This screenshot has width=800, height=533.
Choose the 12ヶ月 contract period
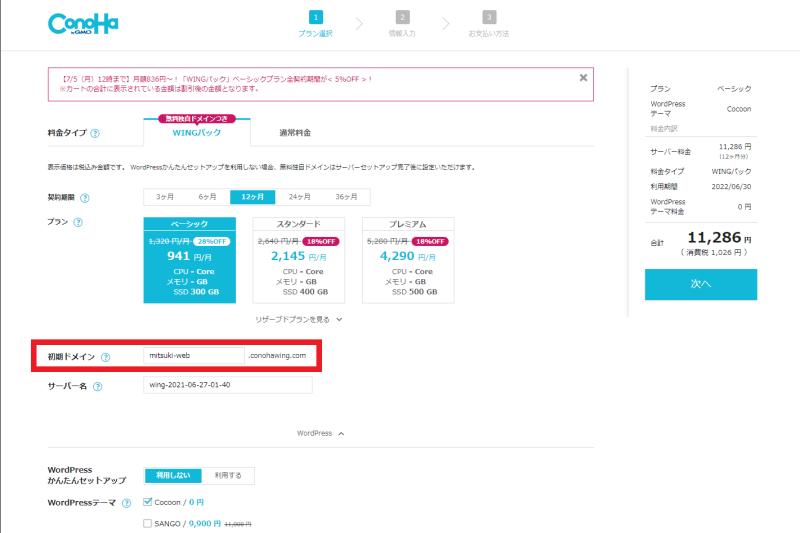coord(253,197)
